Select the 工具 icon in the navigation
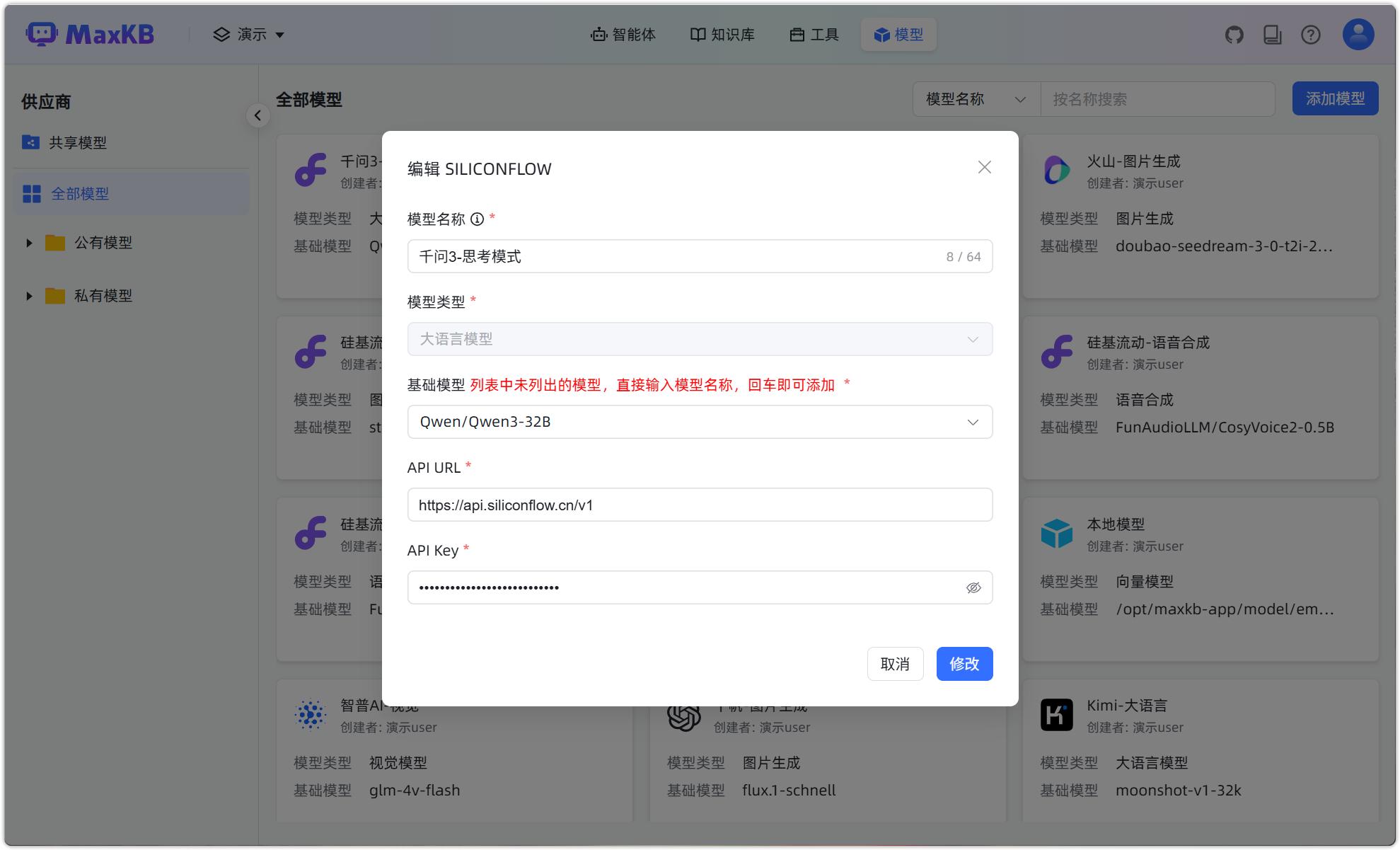 click(813, 34)
